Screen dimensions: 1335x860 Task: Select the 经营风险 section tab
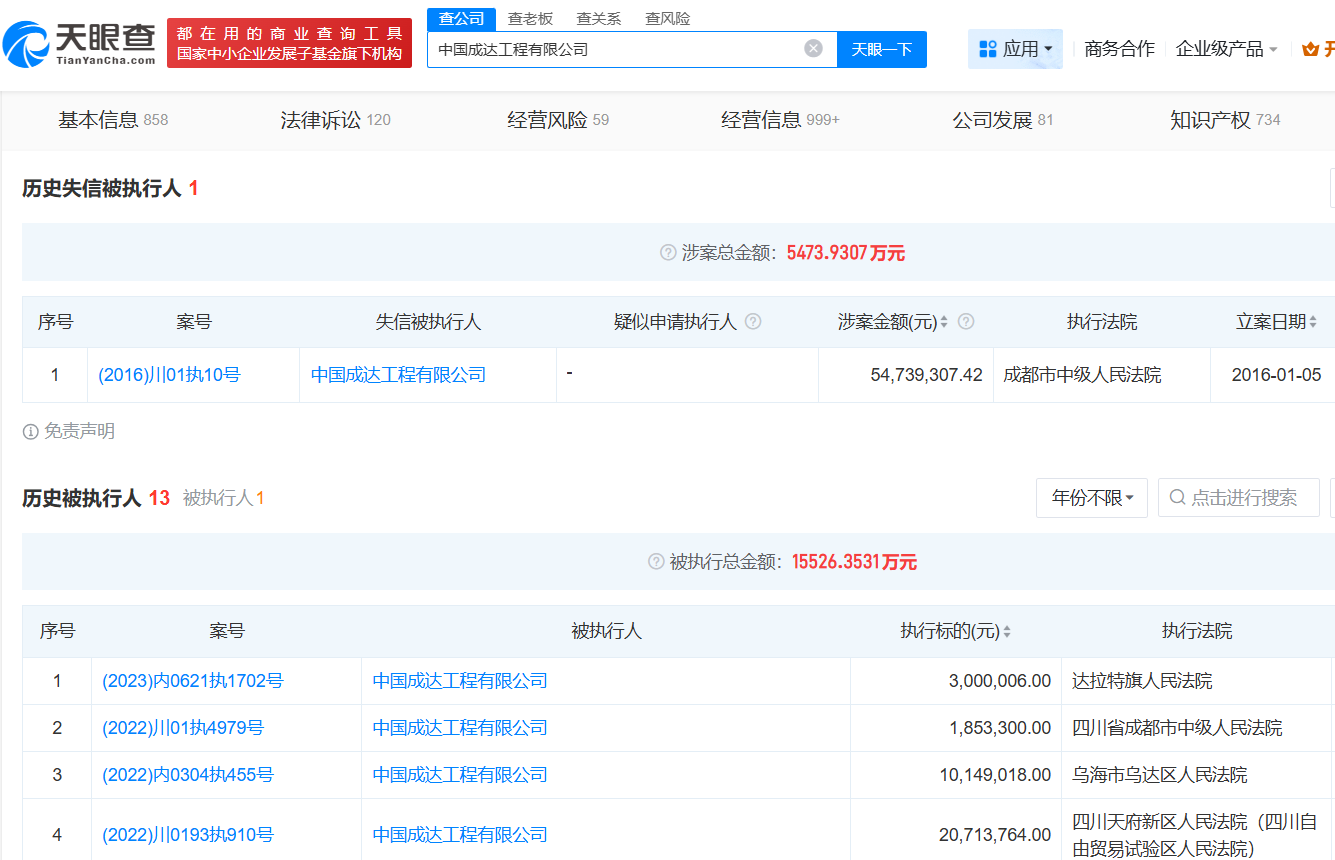(x=557, y=120)
